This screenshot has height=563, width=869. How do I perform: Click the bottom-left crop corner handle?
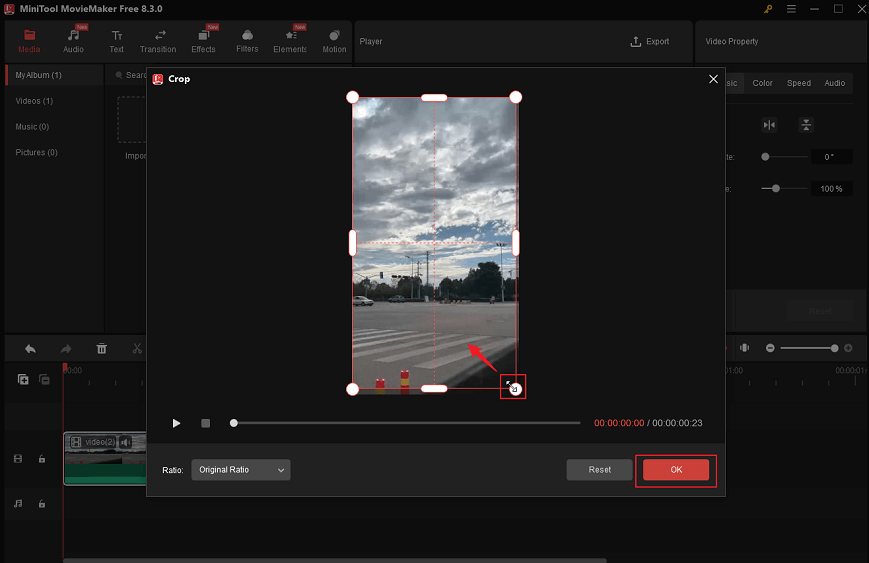[x=352, y=389]
